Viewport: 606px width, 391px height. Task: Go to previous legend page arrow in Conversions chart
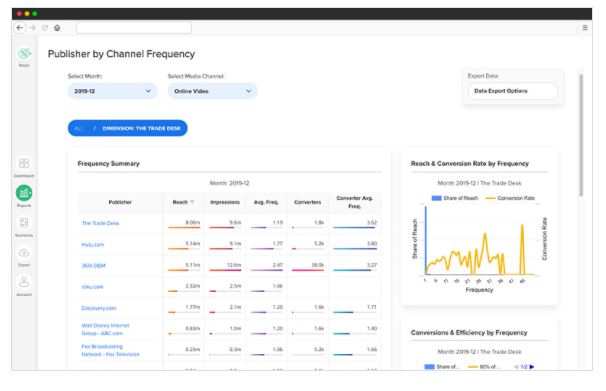(516, 367)
